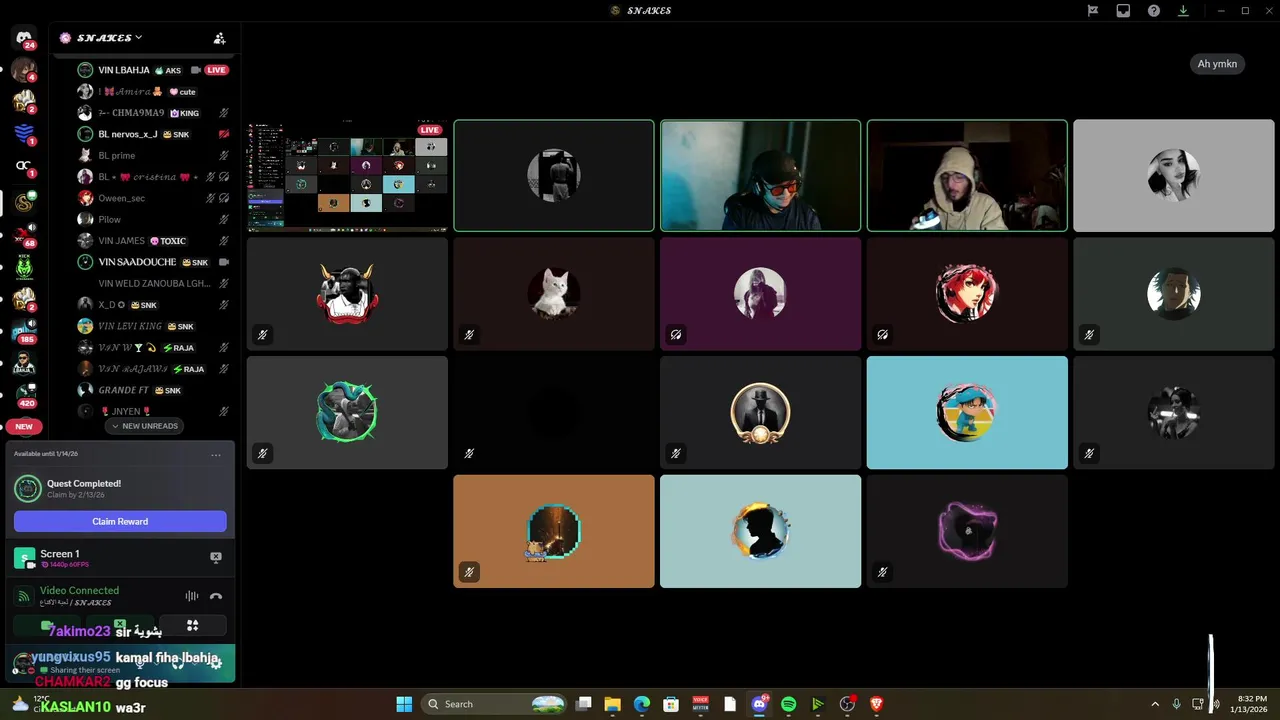Screen dimensions: 1280x720
Task: Click the Windows Start button
Action: (404, 704)
